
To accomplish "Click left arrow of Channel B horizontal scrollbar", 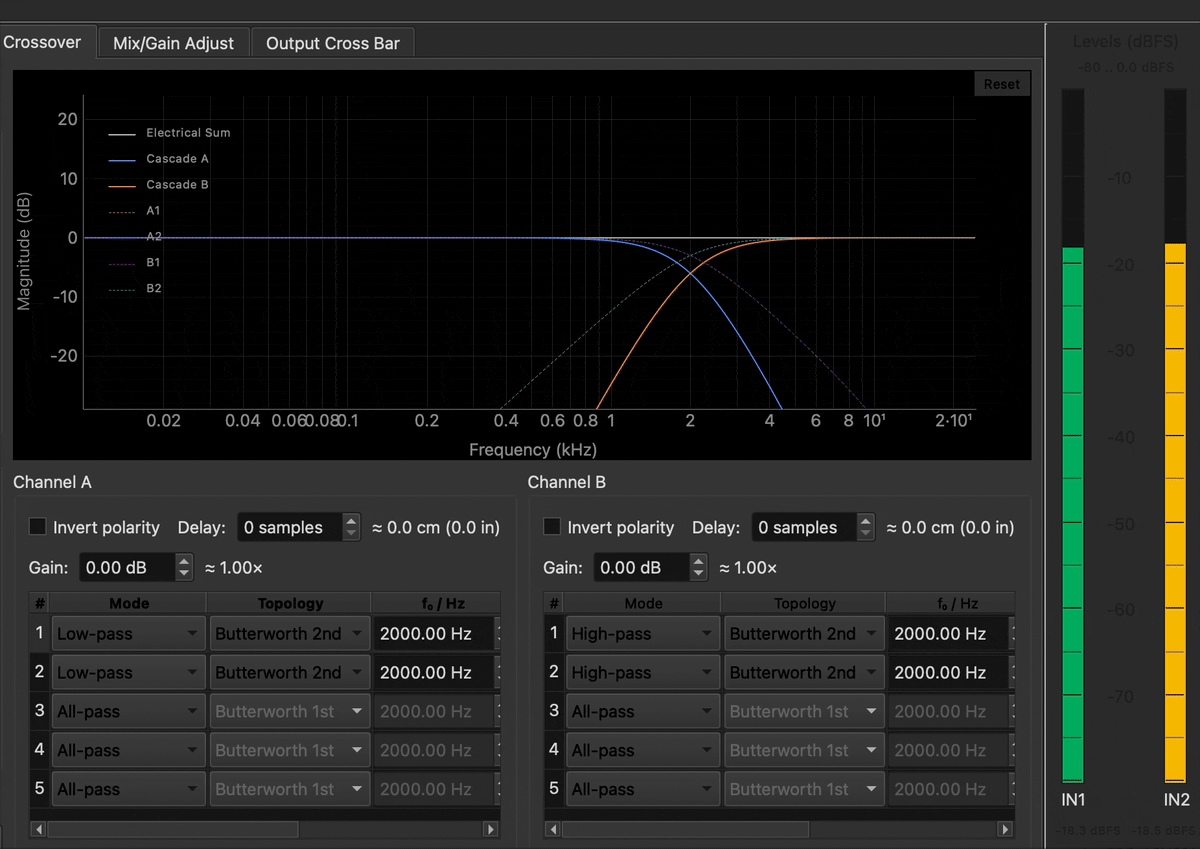I will coord(553,829).
